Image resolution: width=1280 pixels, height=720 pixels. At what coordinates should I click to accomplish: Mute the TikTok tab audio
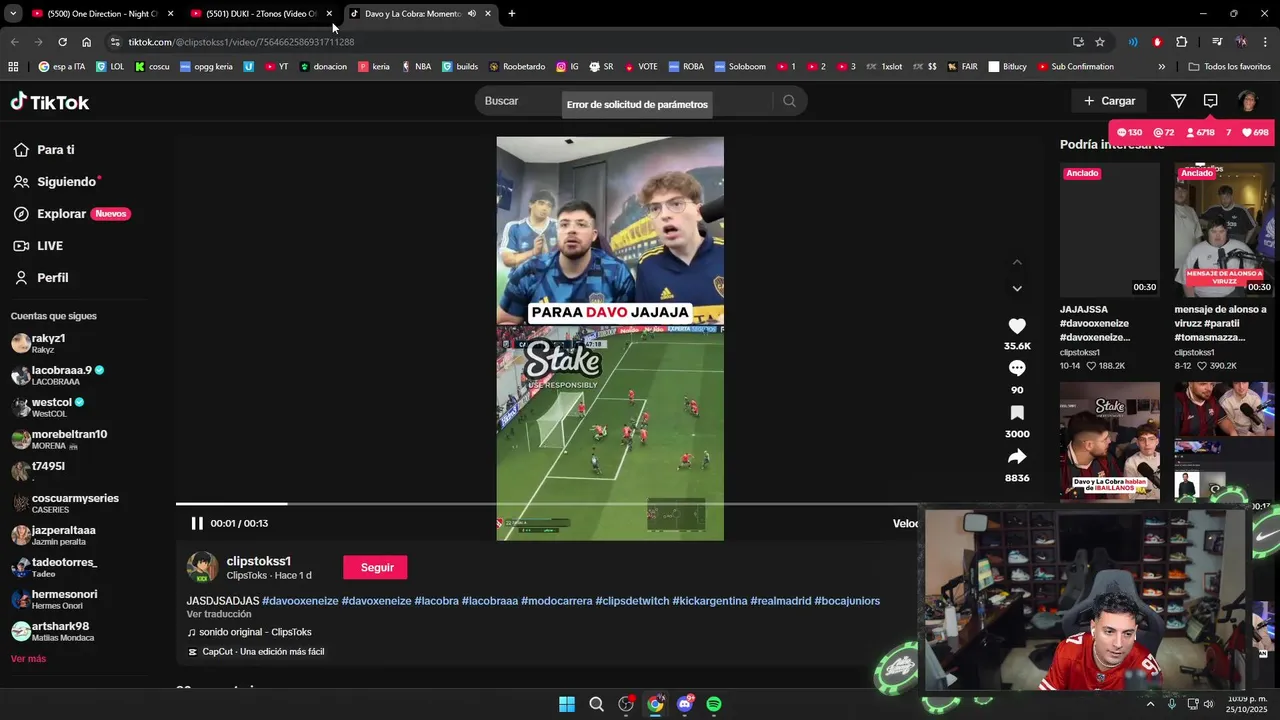point(471,14)
